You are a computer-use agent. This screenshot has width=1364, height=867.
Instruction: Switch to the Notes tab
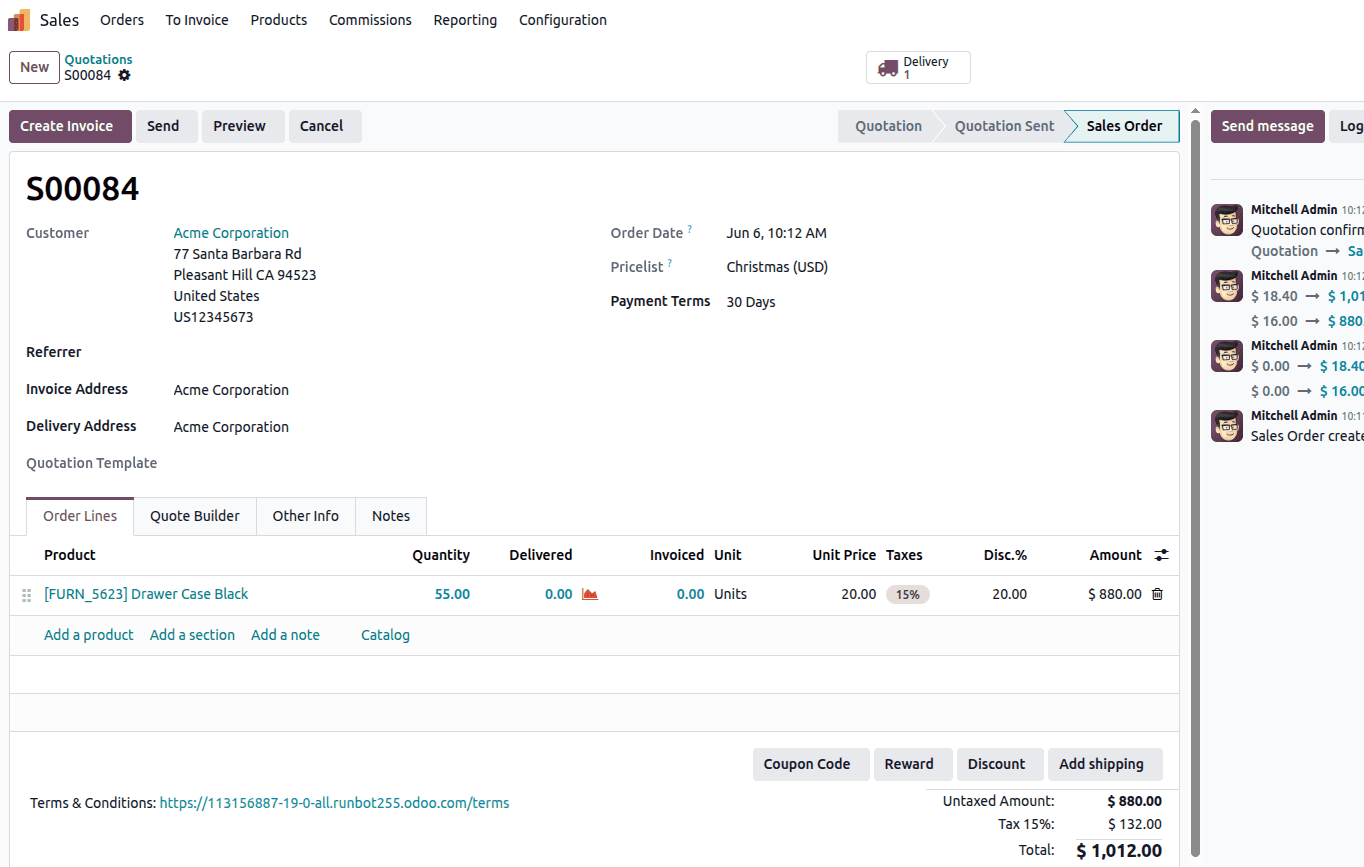(391, 516)
